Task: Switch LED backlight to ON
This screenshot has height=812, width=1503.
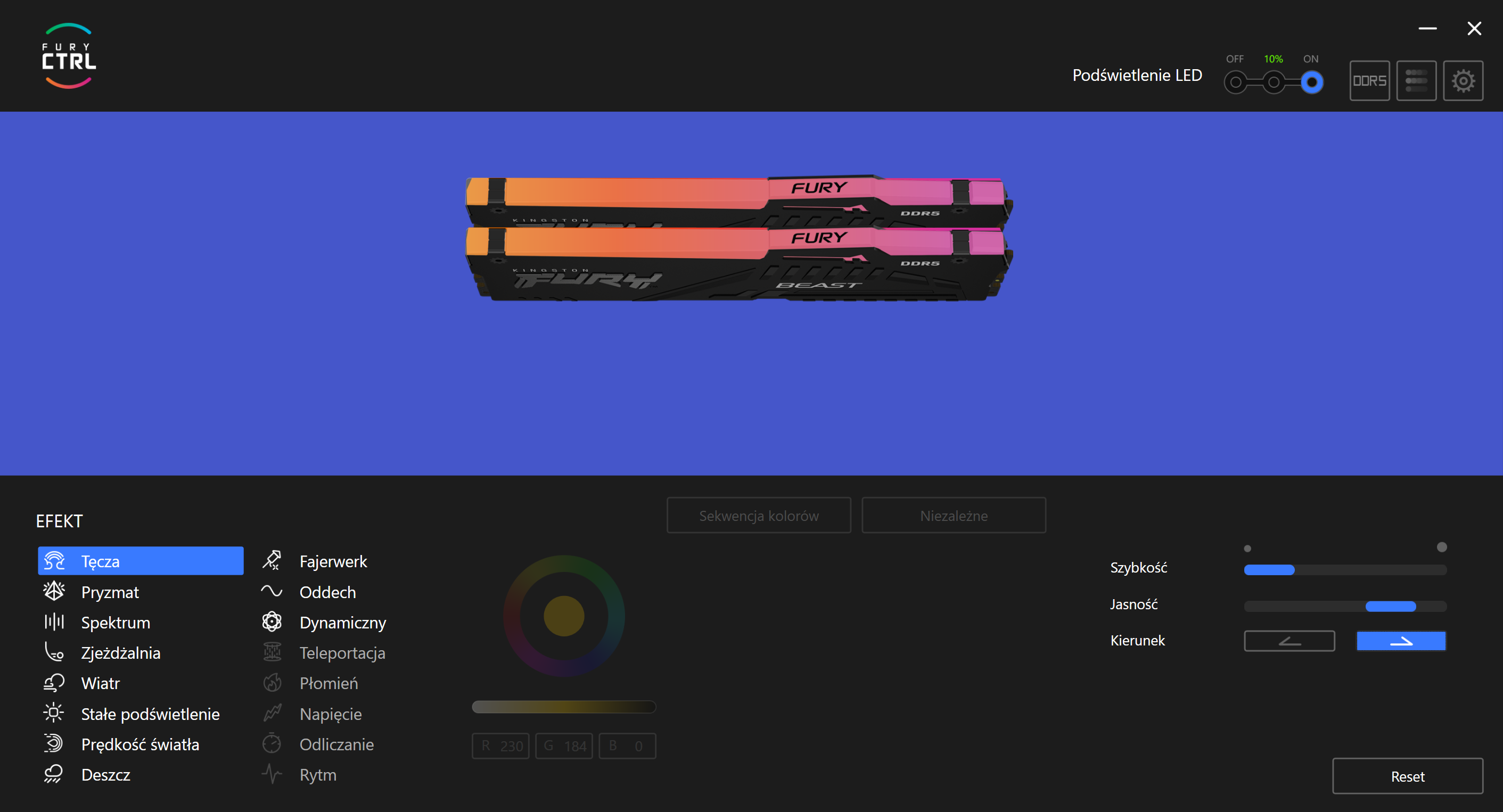Action: click(1312, 82)
